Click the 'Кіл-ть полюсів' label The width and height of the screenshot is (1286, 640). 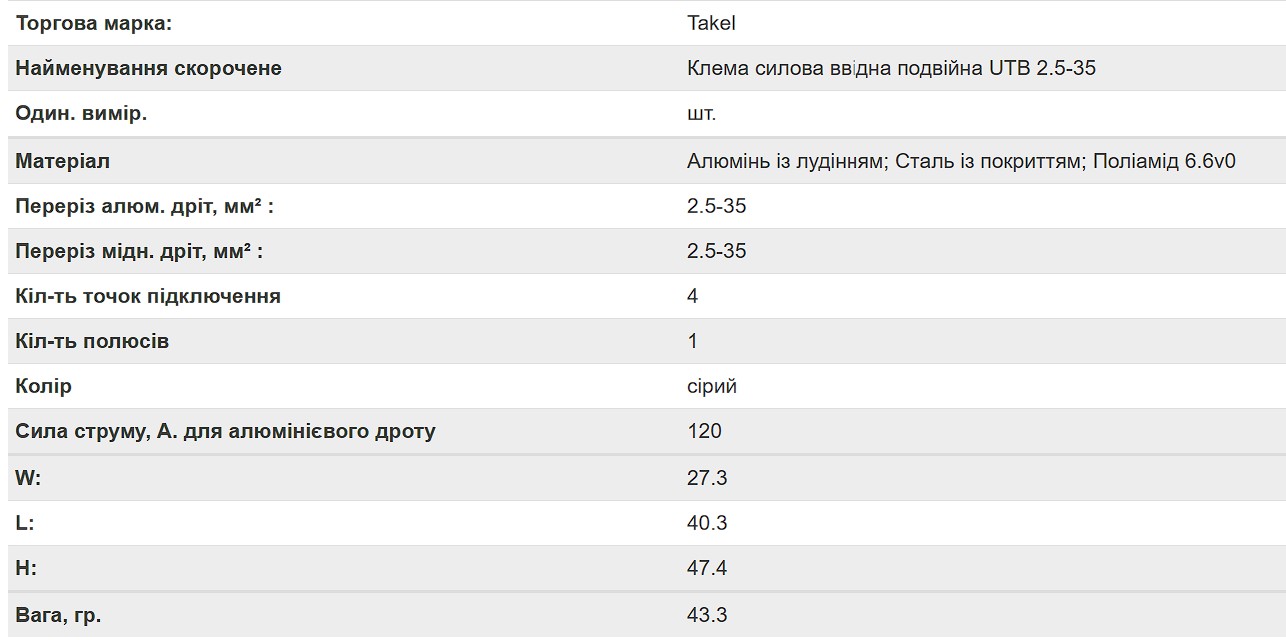click(92, 341)
